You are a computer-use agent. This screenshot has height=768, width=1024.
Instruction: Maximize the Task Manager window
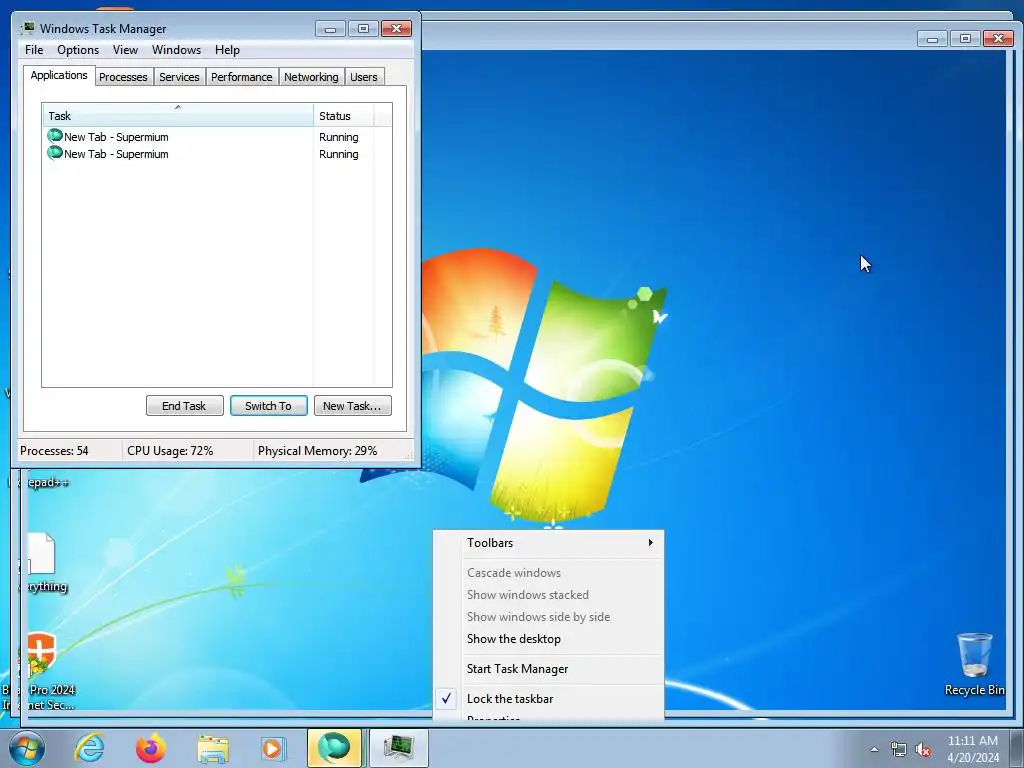point(364,29)
